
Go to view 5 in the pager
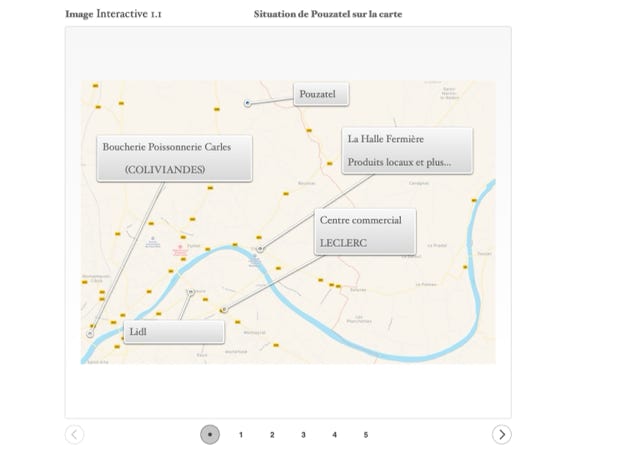pos(366,435)
